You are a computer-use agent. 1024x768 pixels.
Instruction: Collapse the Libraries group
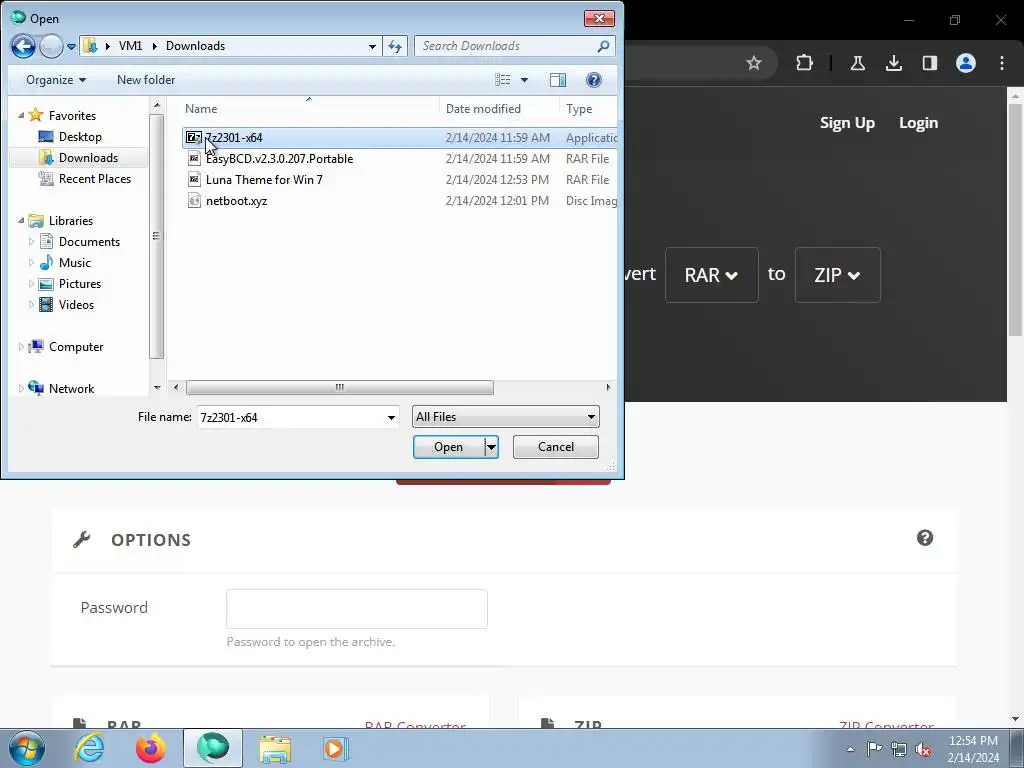(x=21, y=221)
